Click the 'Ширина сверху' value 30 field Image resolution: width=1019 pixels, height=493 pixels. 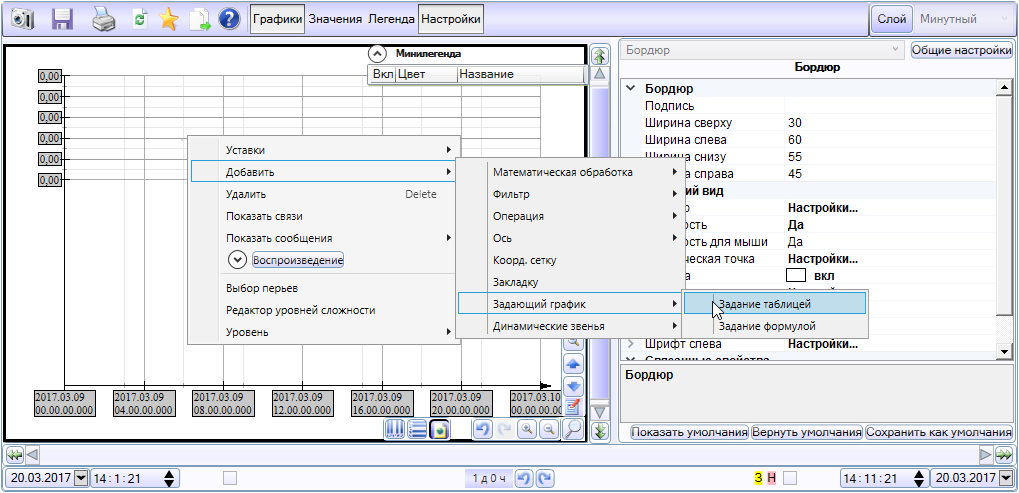tap(890, 123)
